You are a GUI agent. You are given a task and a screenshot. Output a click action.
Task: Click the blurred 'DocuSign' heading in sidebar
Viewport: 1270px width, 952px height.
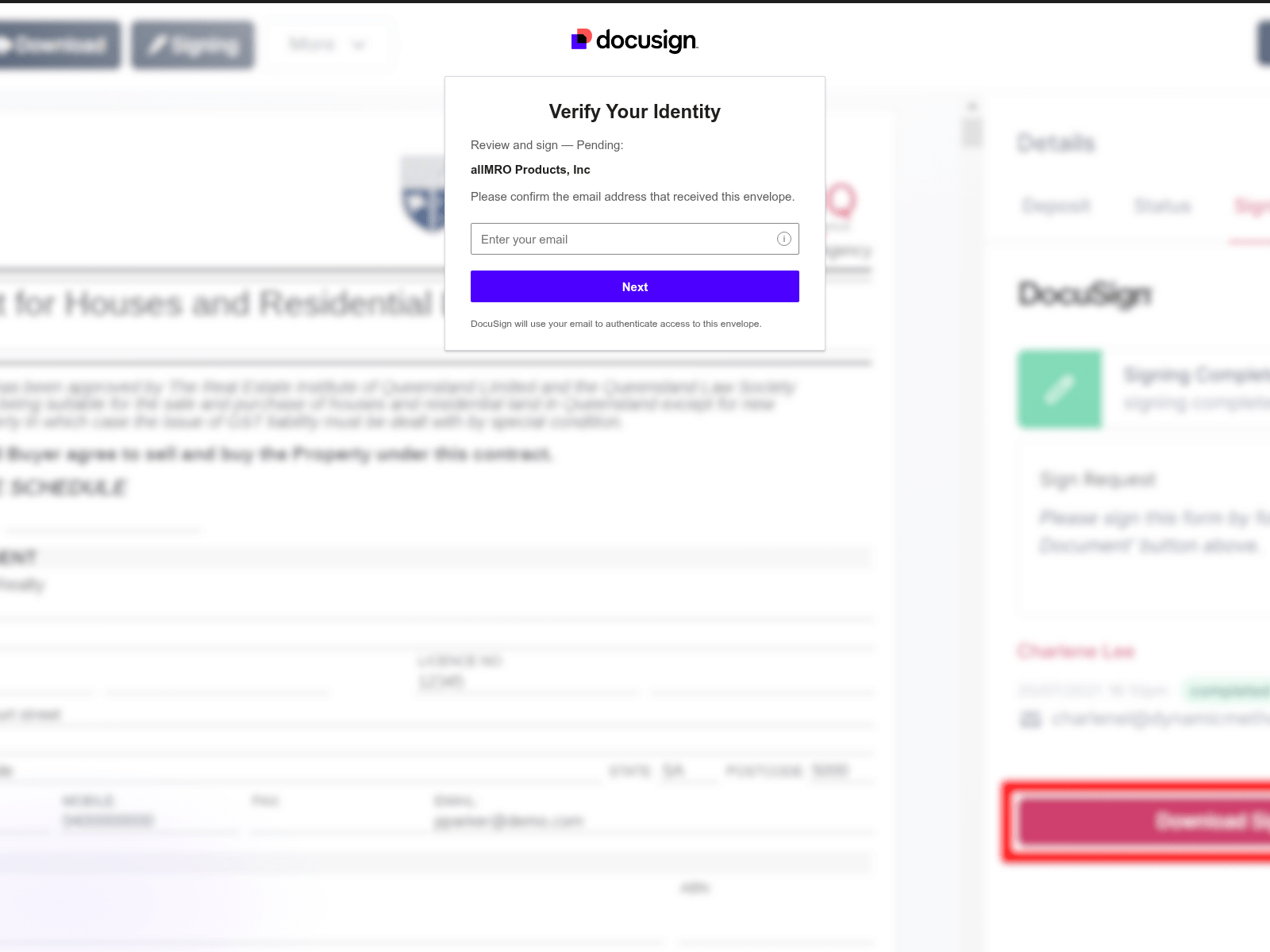[1085, 294]
